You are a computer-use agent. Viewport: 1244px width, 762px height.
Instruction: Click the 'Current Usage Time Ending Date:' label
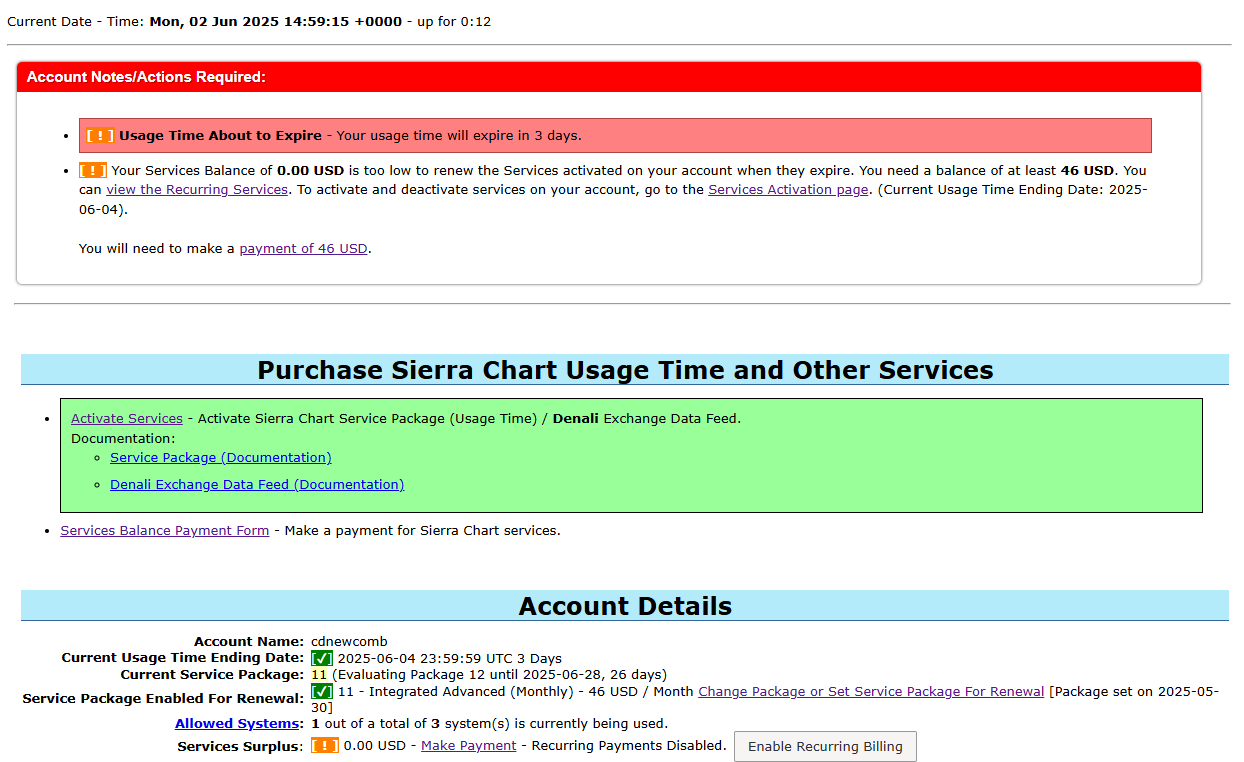point(182,657)
